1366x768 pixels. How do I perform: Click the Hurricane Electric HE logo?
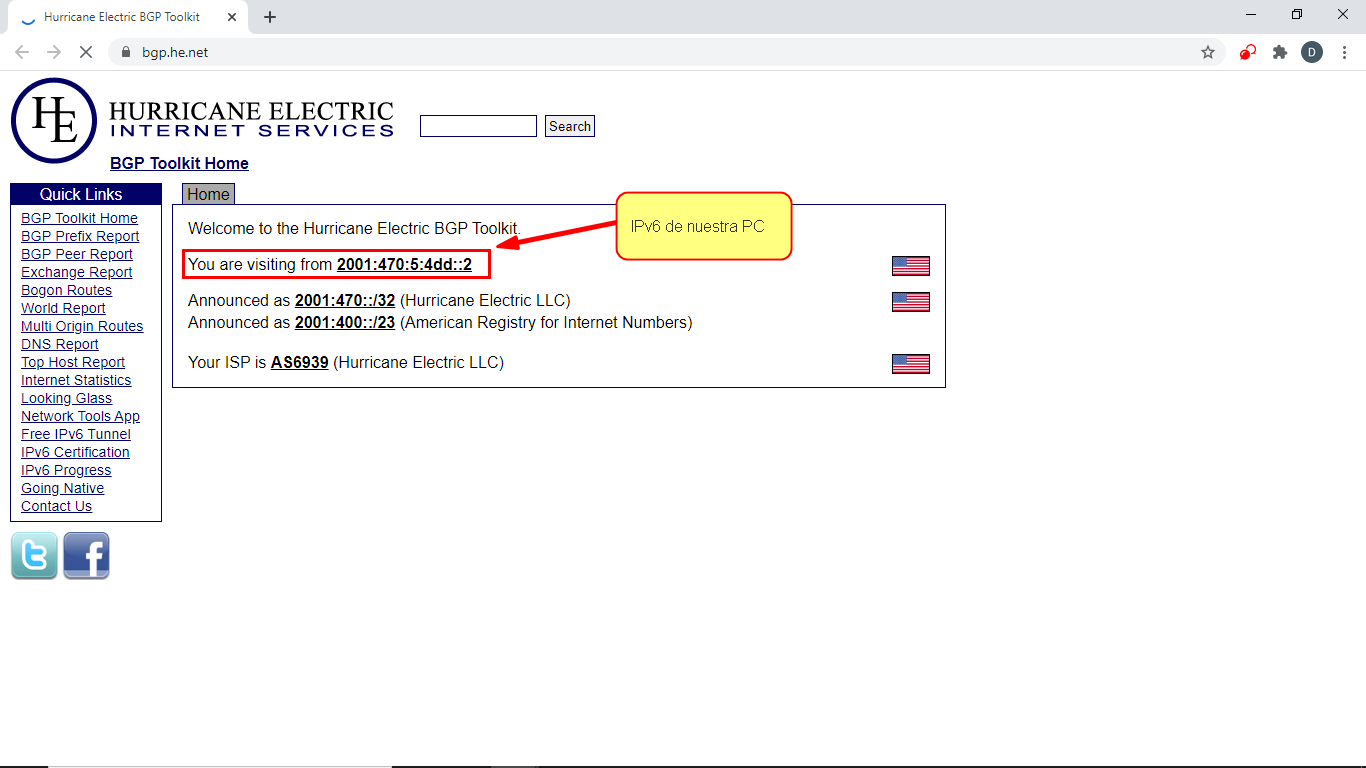coord(54,121)
